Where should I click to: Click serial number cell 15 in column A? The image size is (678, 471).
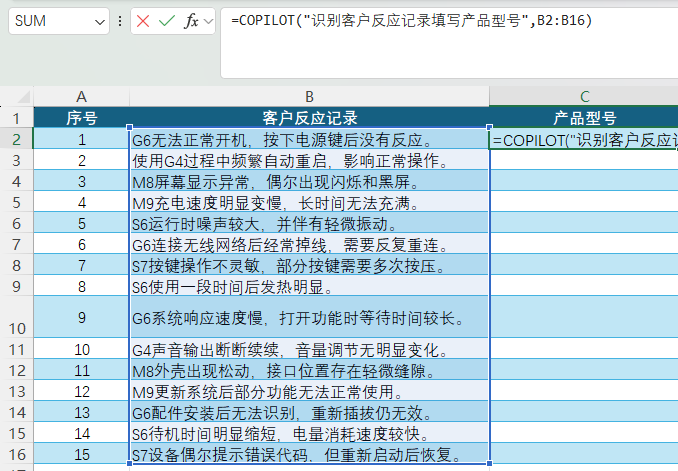coord(81,454)
